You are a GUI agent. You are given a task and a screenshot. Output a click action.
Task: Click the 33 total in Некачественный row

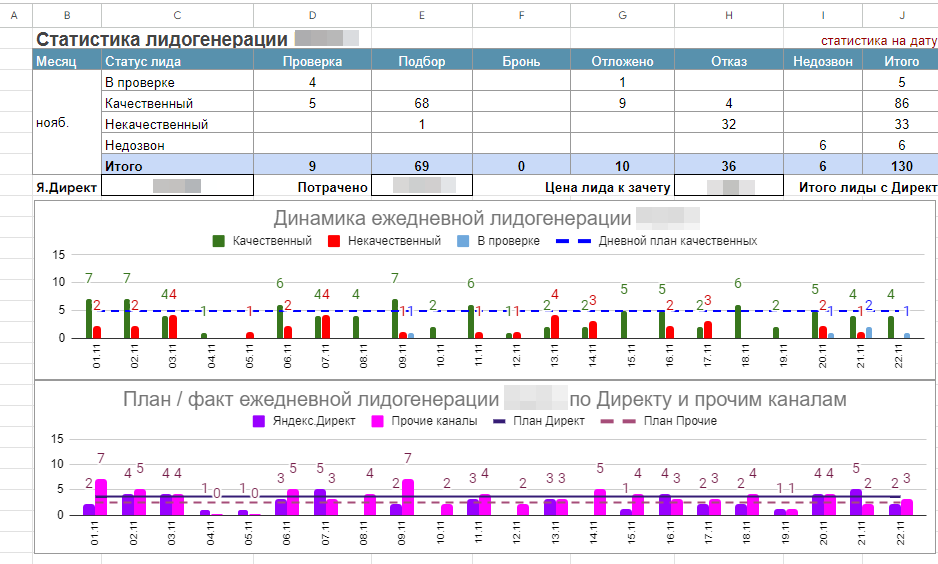[x=900, y=123]
